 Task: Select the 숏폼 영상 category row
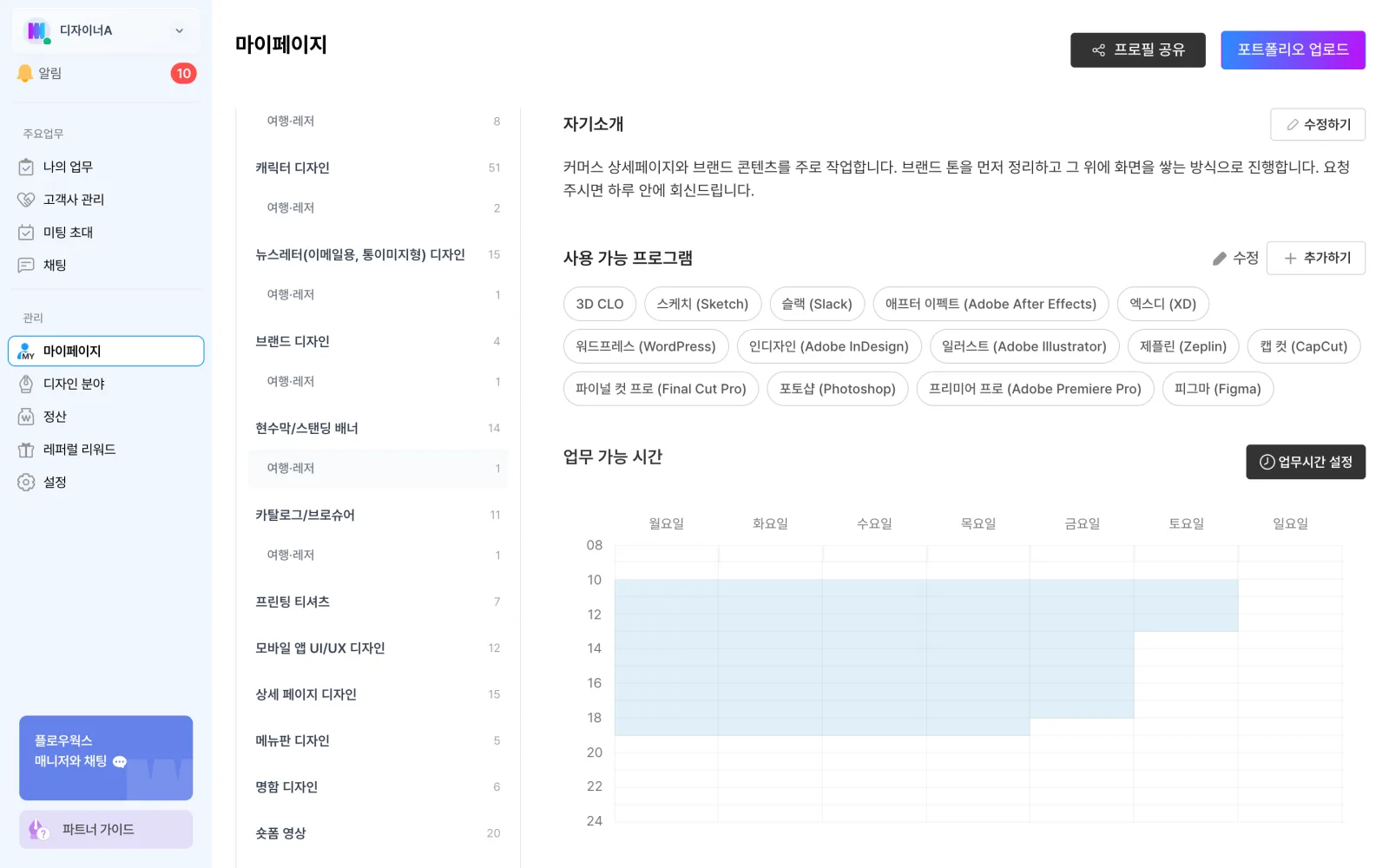(x=378, y=833)
